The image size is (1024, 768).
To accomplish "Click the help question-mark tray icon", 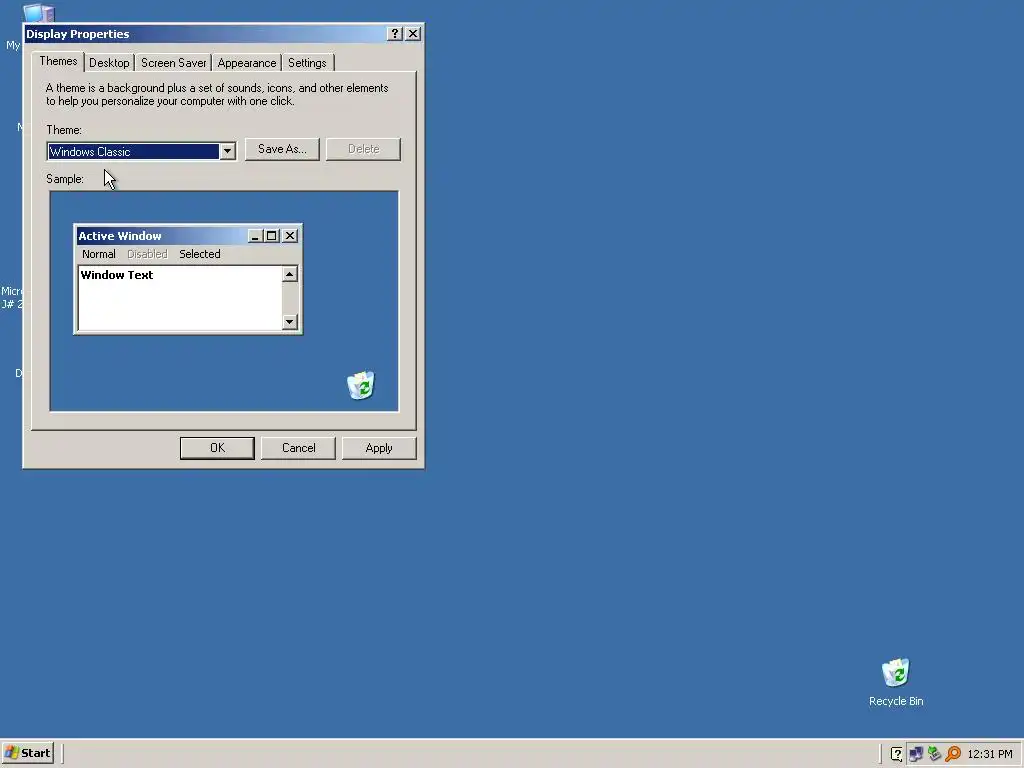I will 897,754.
